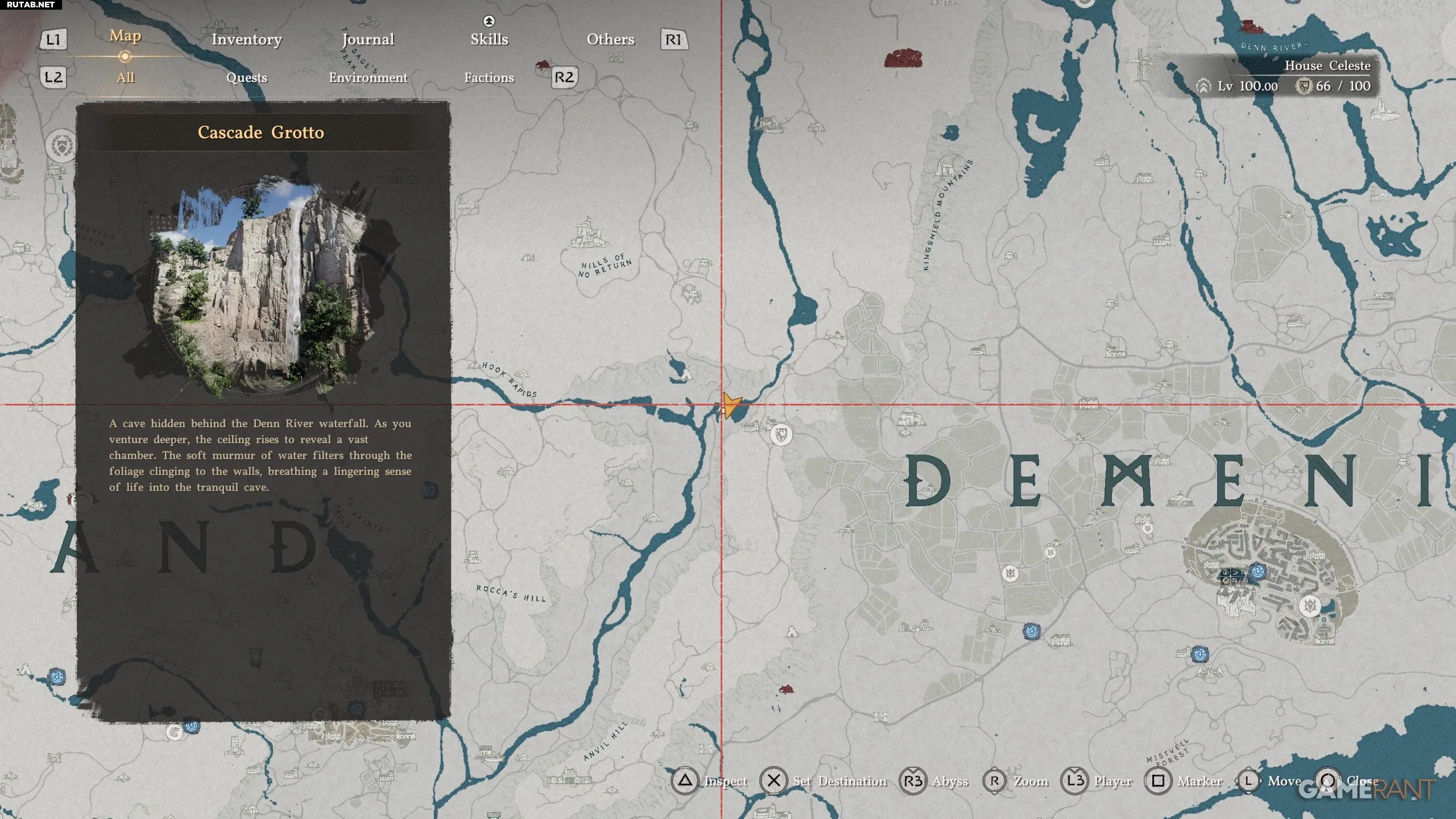
Task: Click the R3 Abyss button icon
Action: point(913,781)
